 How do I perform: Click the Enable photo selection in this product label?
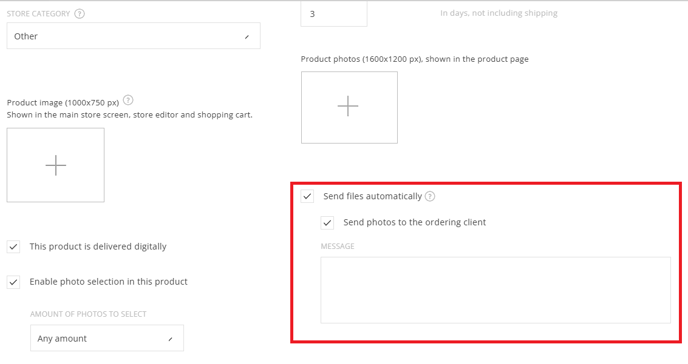(108, 282)
